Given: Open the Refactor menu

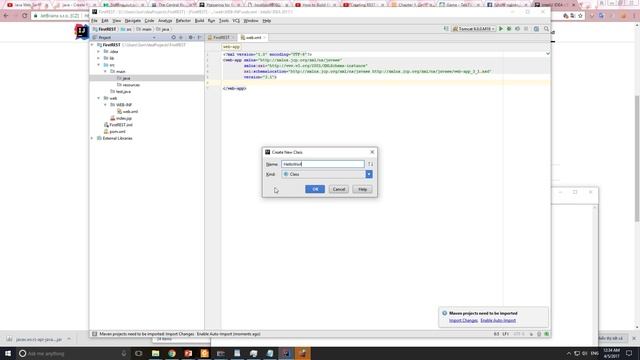Looking at the screenshot, I should 183,20.
